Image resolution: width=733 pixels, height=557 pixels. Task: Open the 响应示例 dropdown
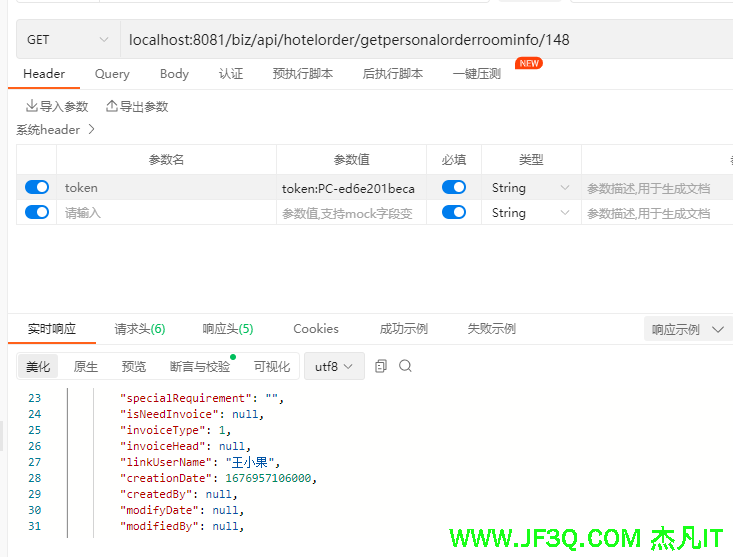688,329
